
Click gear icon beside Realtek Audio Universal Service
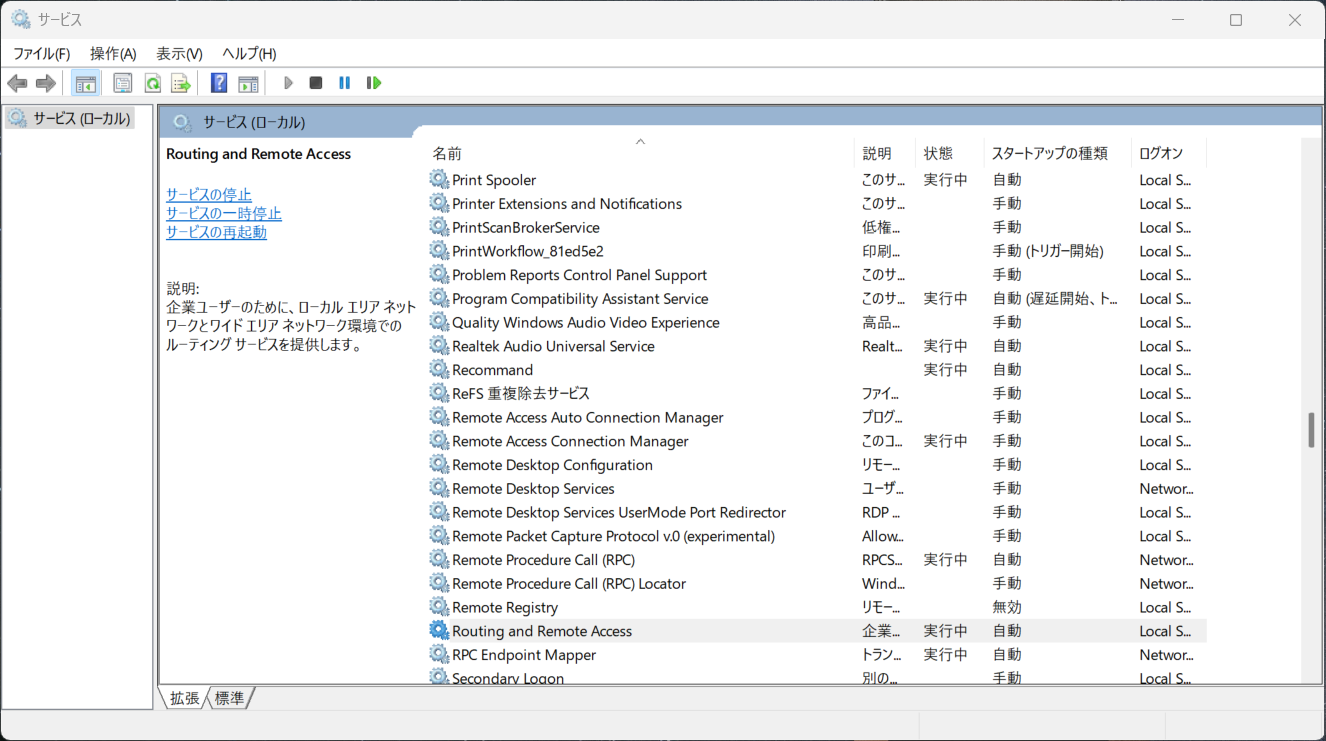[439, 346]
